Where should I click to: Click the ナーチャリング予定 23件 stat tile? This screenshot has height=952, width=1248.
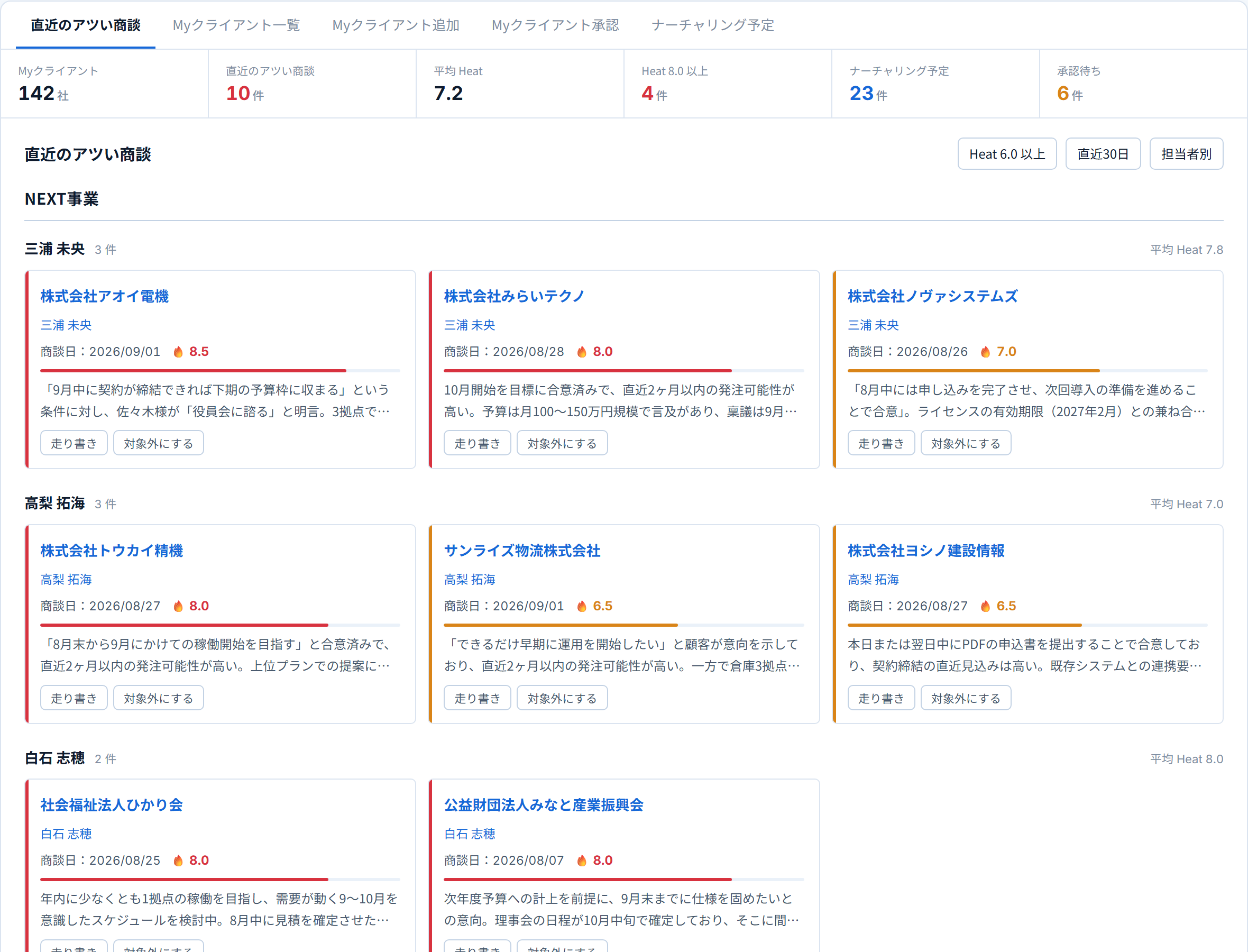click(x=935, y=84)
